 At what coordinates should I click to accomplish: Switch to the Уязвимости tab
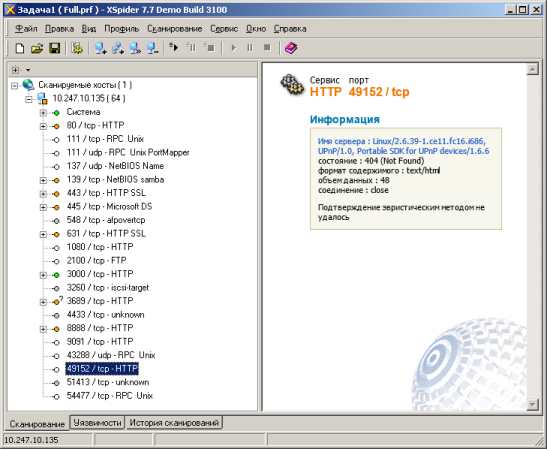click(97, 422)
